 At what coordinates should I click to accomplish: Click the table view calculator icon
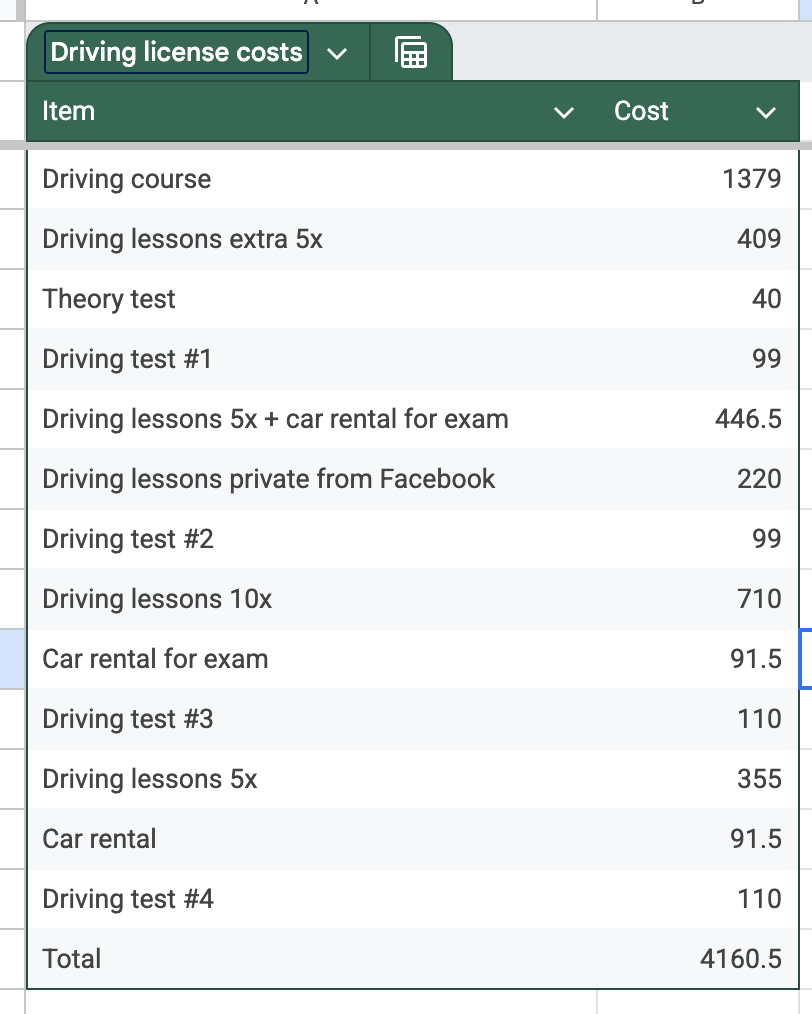[411, 53]
